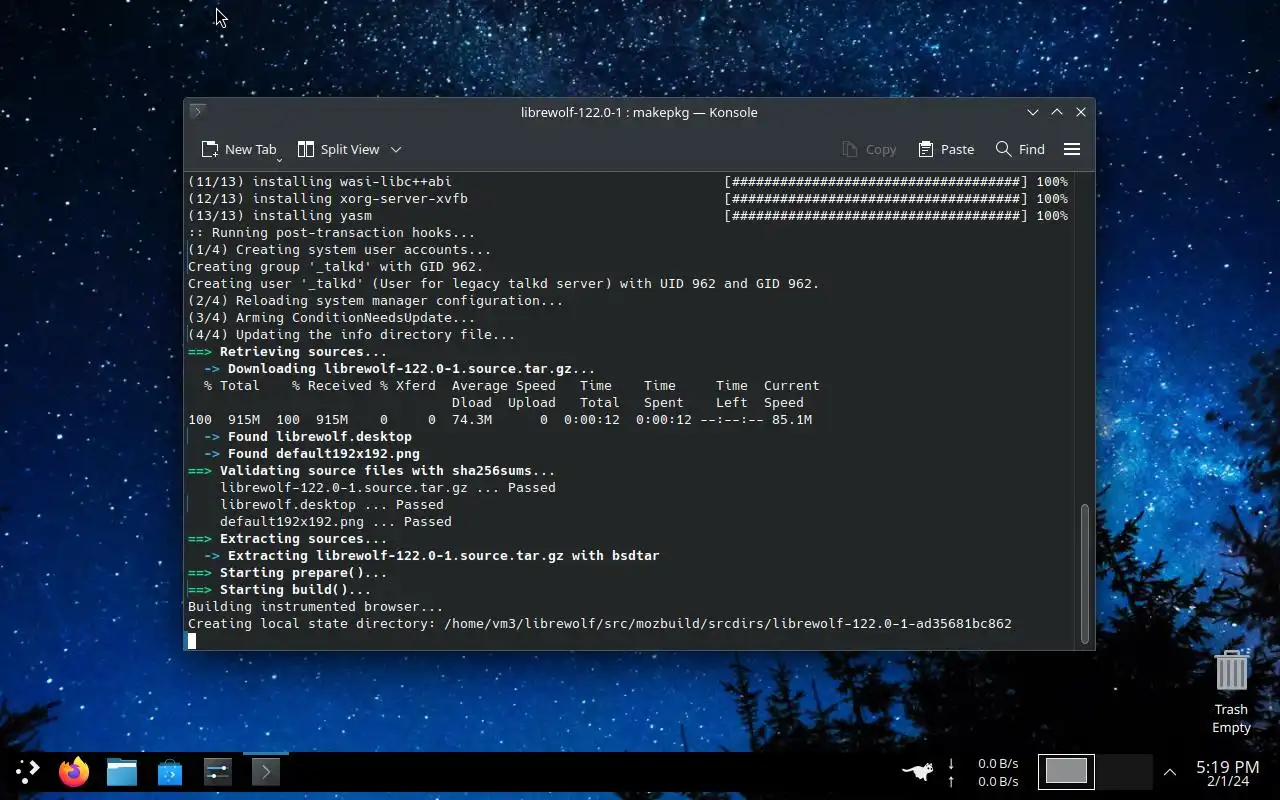Click the tray icon beside the network monitor

(x=917, y=771)
